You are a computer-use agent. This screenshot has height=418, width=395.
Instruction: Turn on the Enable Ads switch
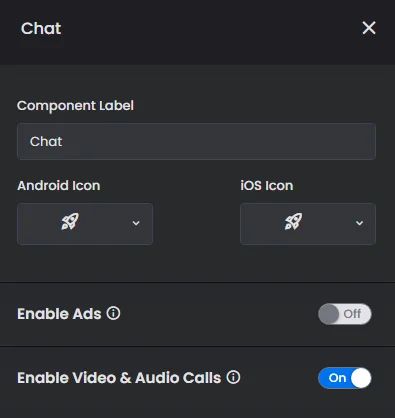[345, 314]
